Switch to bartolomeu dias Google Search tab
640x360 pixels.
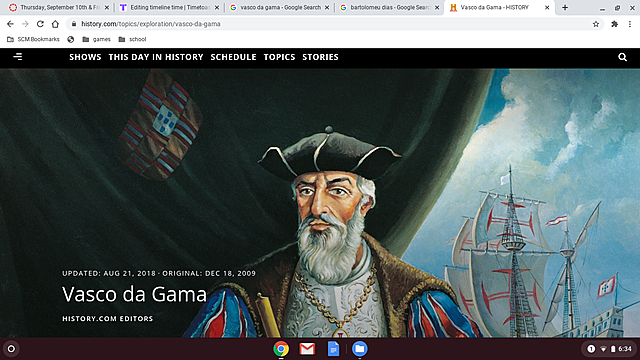pos(390,7)
